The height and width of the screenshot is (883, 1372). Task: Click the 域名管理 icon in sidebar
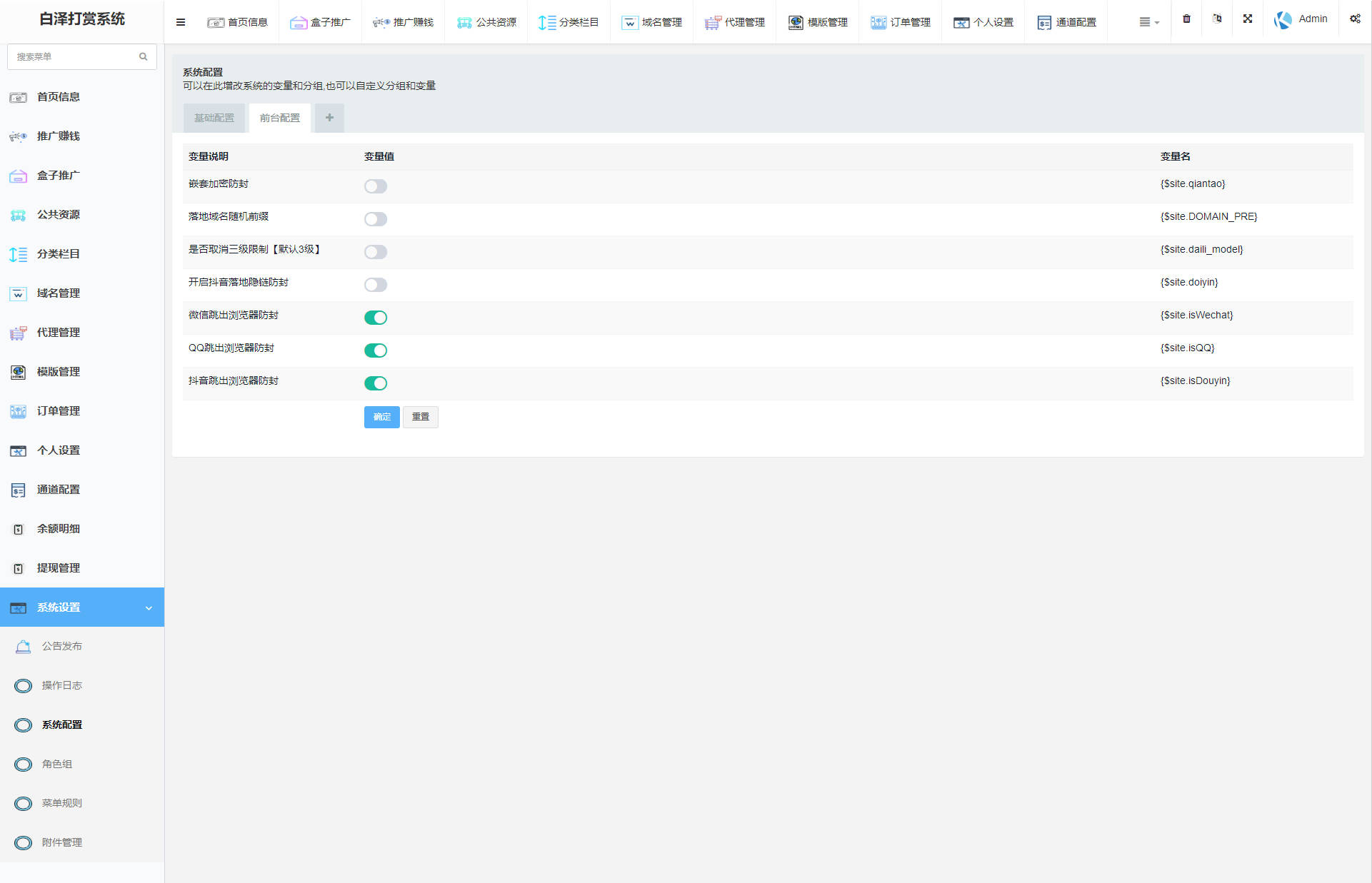click(x=18, y=293)
